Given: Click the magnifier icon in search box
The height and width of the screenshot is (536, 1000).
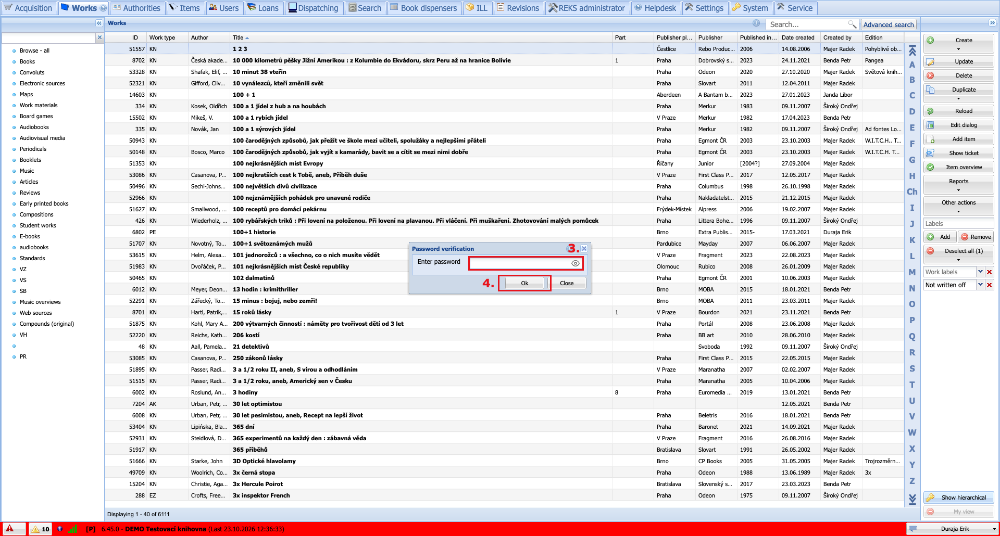Looking at the screenshot, I should (851, 24).
